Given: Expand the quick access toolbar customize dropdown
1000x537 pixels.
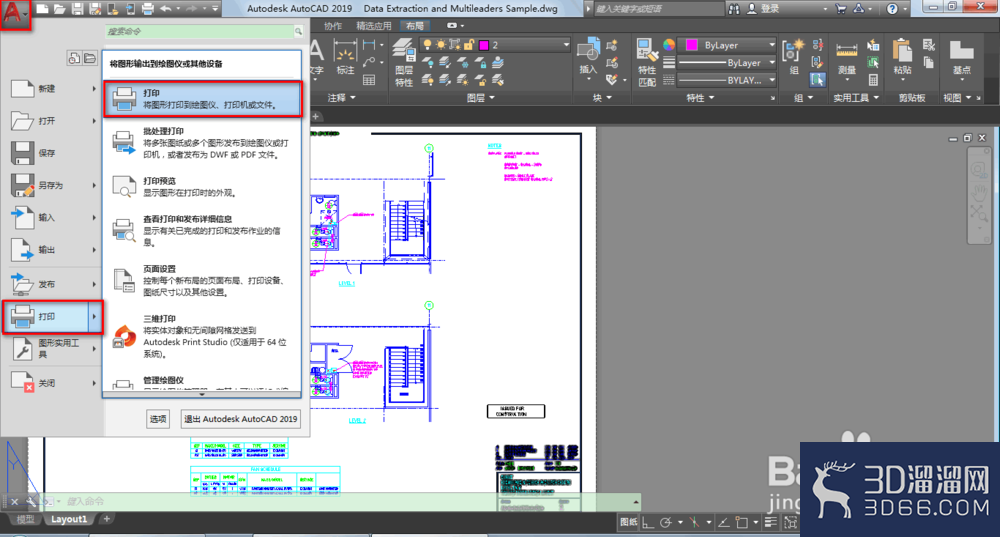Looking at the screenshot, I should point(216,9).
